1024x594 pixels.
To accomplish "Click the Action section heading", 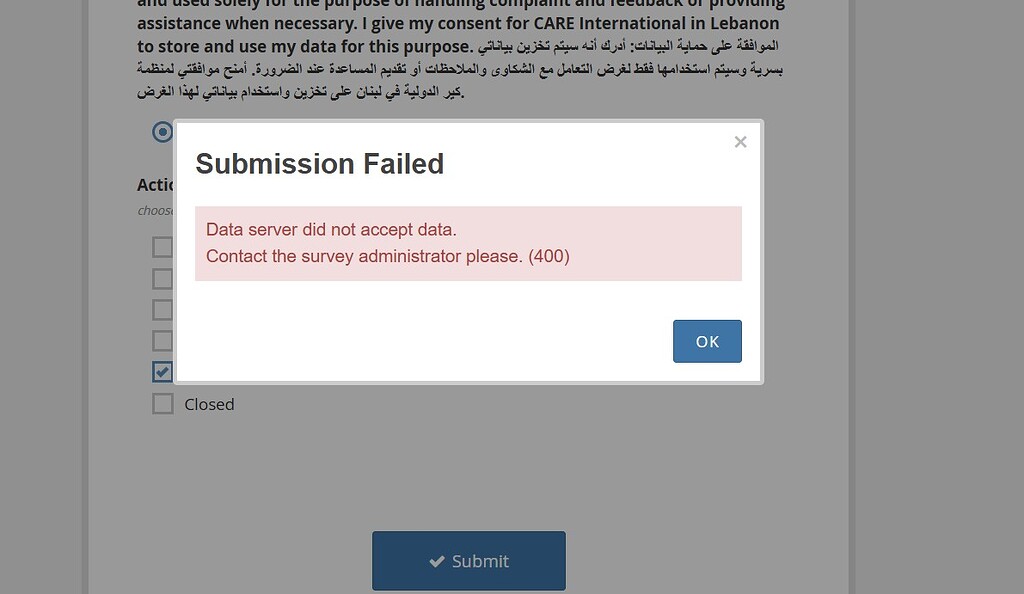I will (x=156, y=184).
